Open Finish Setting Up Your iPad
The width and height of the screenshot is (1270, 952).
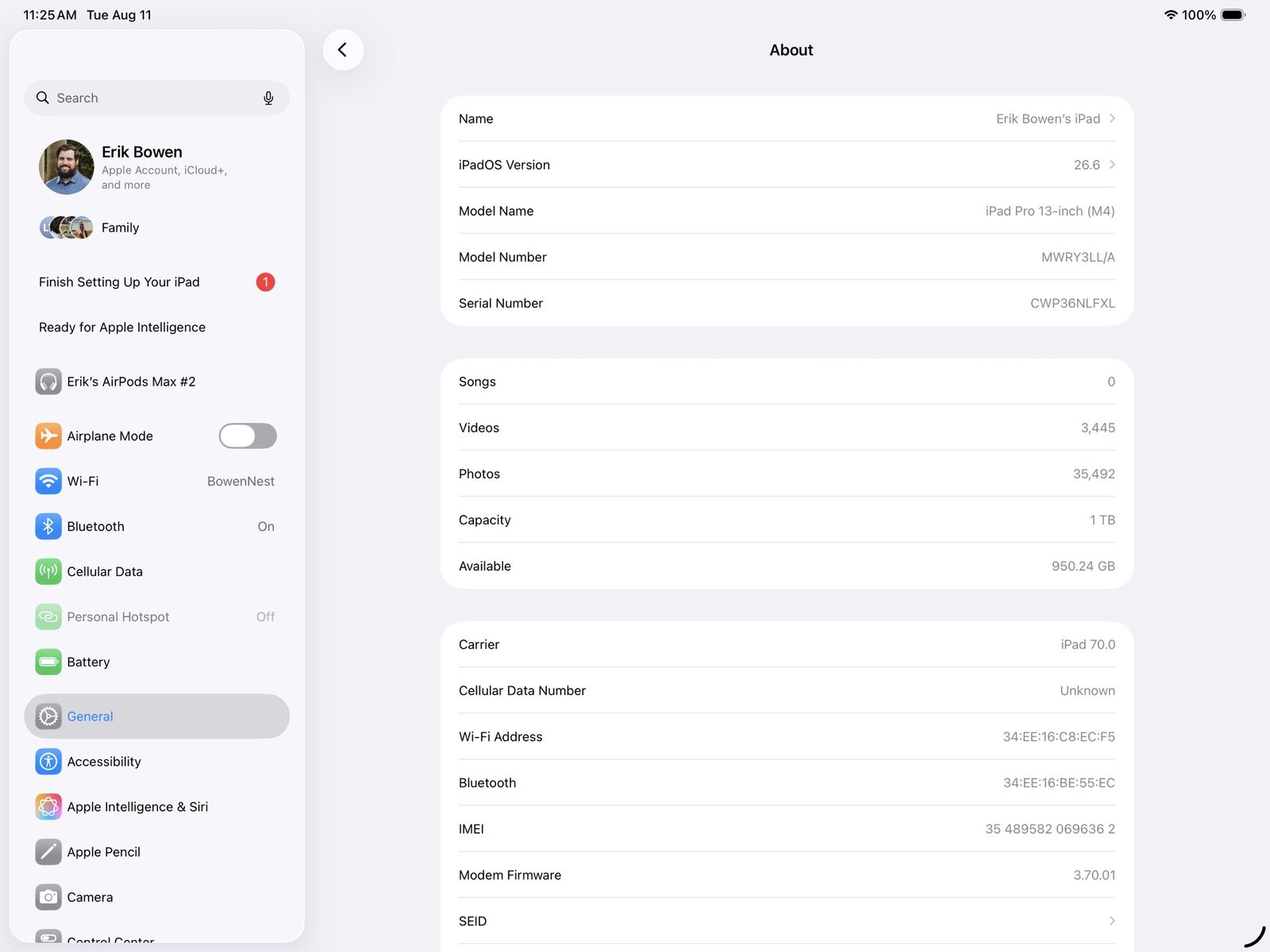[157, 282]
